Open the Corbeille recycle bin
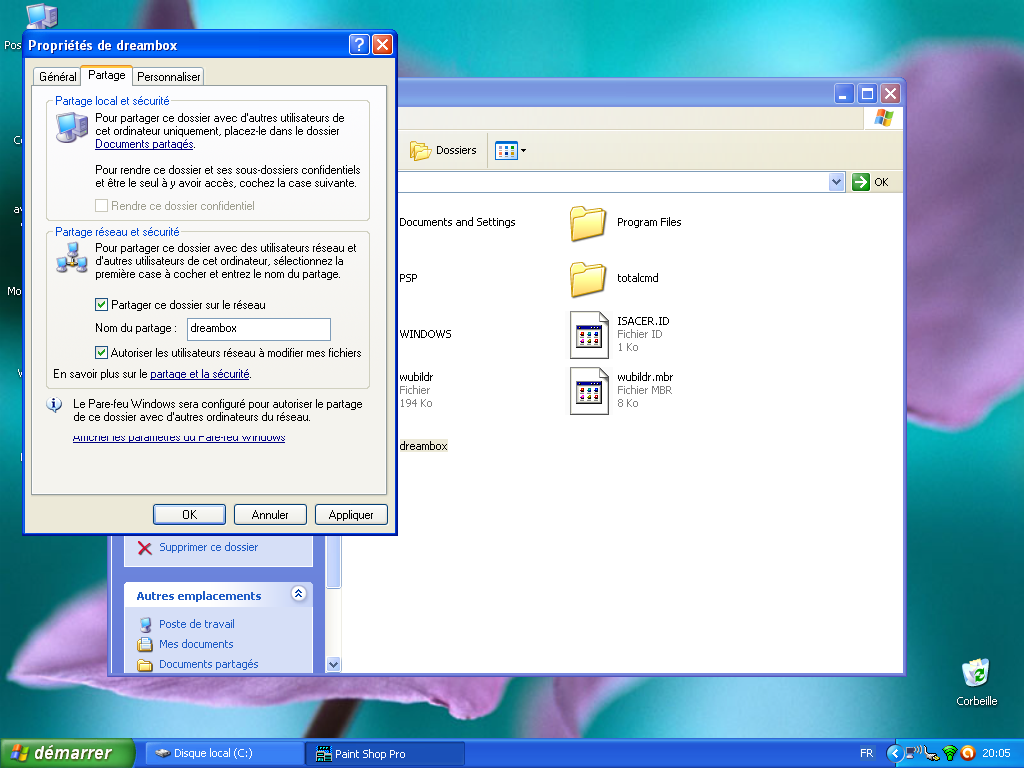The height and width of the screenshot is (768, 1024). click(x=976, y=673)
